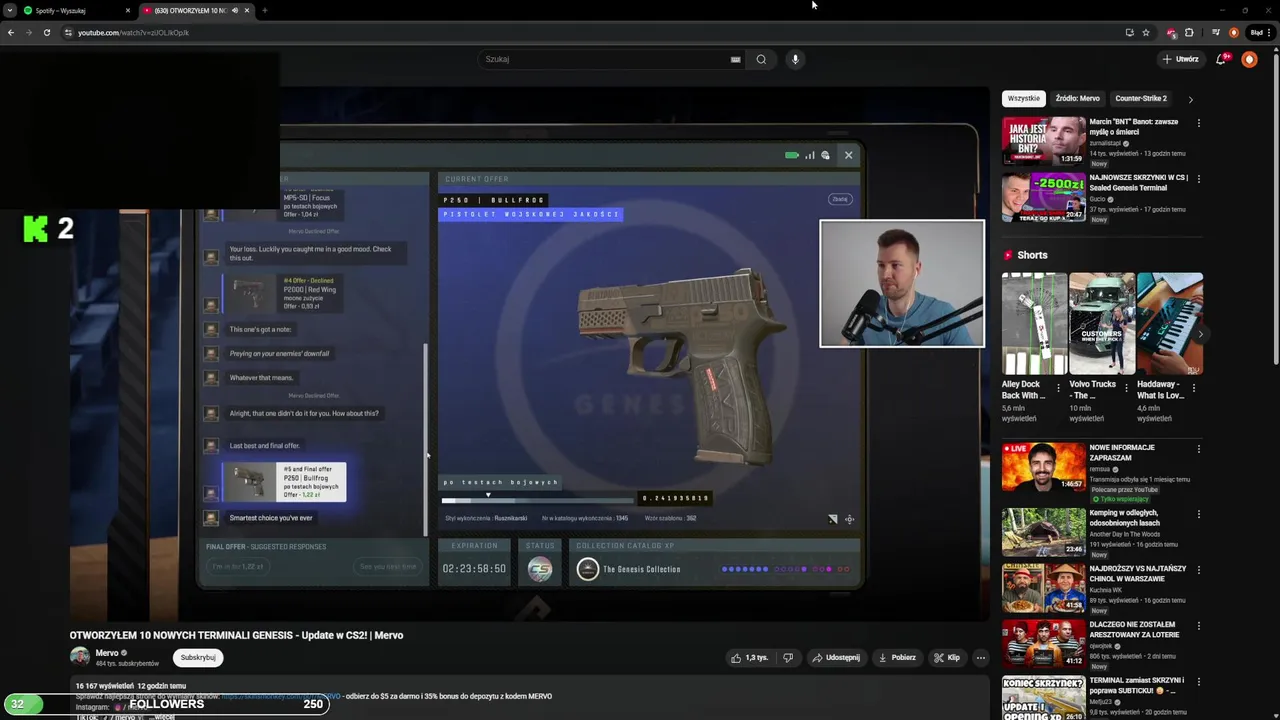Mute the YouTube tab via speaker icon
The image size is (1280, 720).
[x=235, y=10]
